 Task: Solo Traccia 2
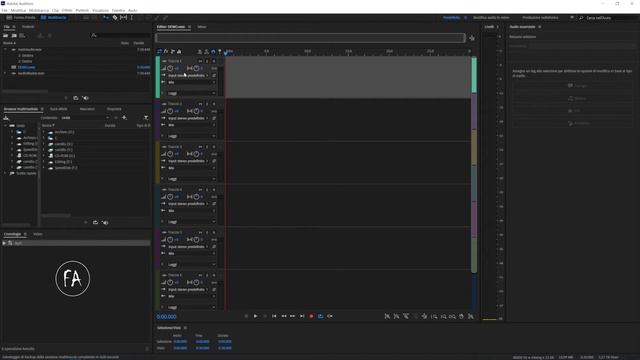point(207,104)
